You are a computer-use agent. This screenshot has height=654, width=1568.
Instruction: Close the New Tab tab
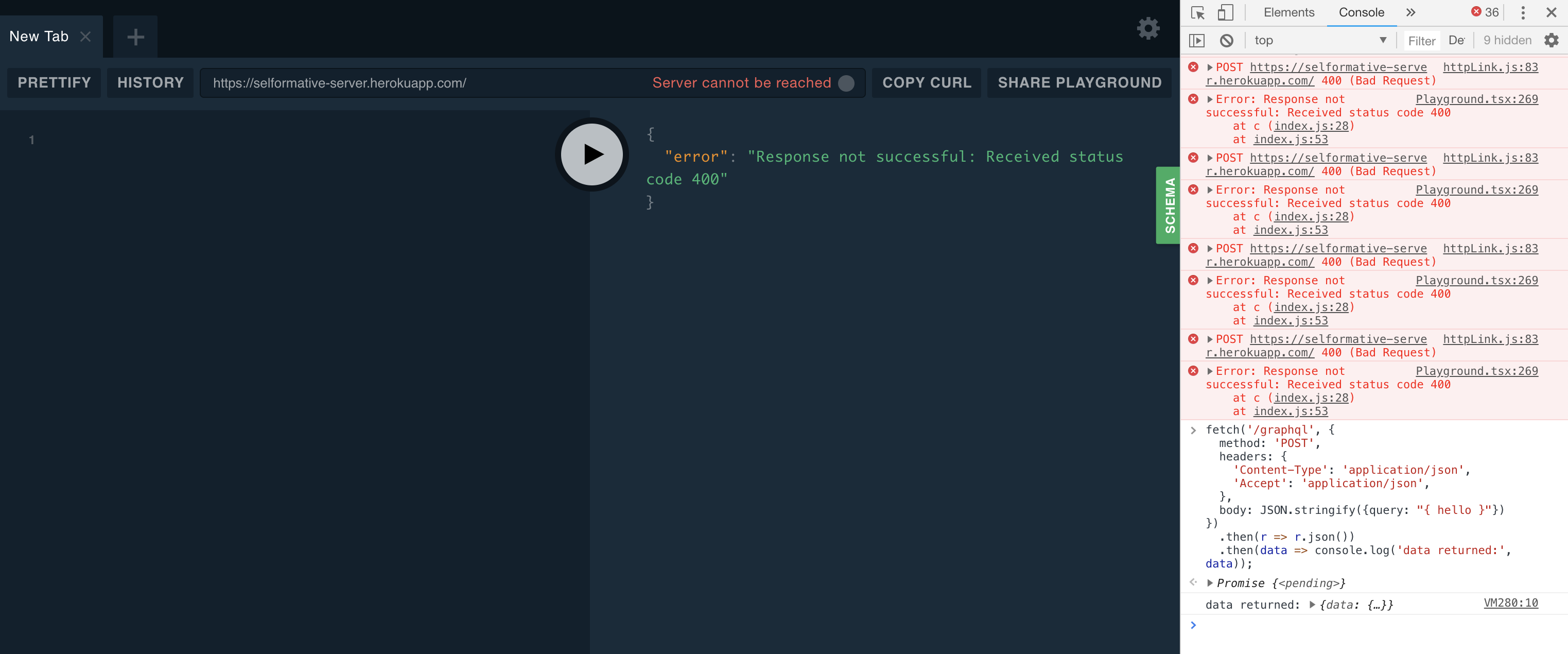click(86, 37)
